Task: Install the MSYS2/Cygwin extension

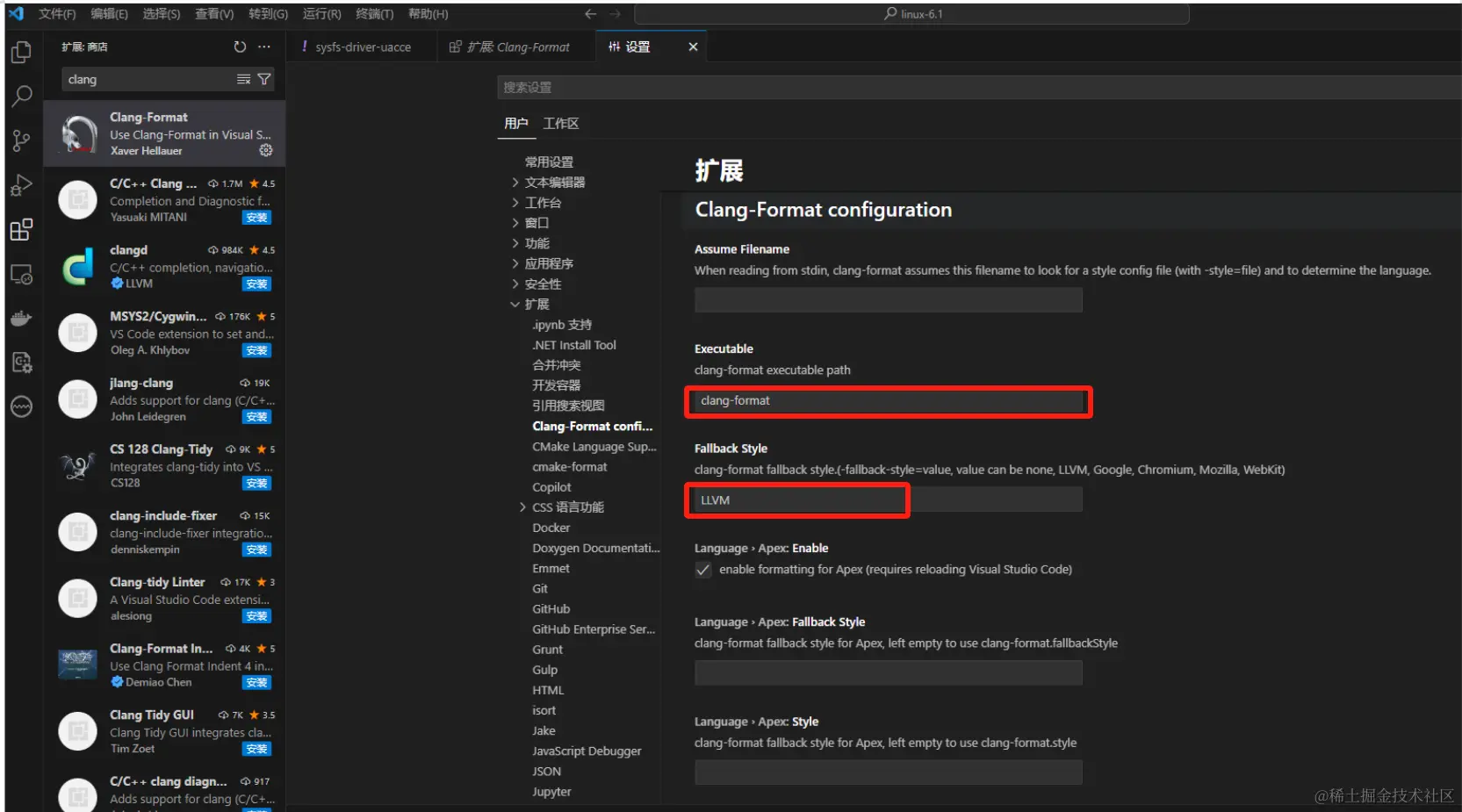Action: coord(257,350)
